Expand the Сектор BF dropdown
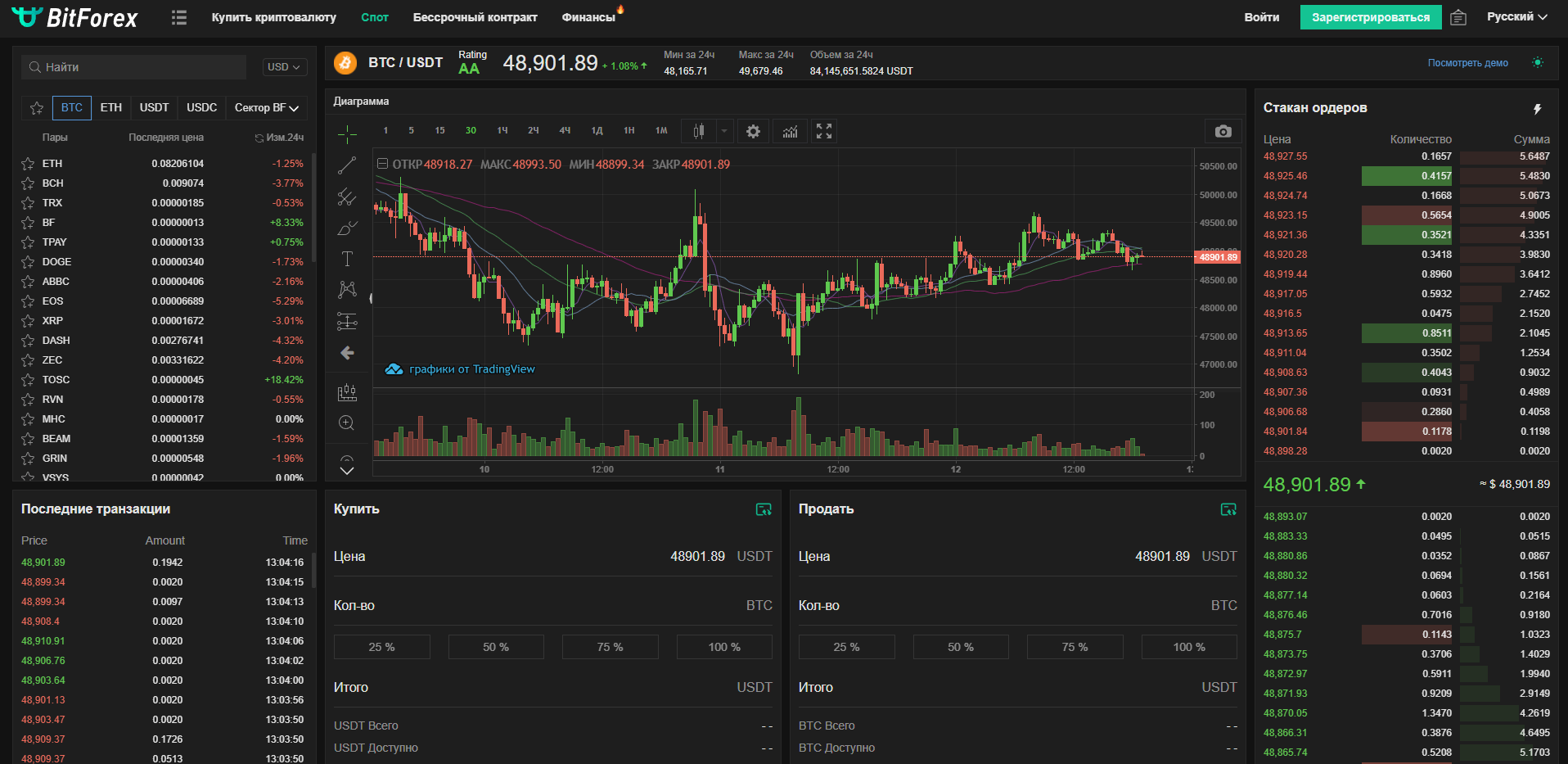This screenshot has width=1568, height=764. [266, 108]
